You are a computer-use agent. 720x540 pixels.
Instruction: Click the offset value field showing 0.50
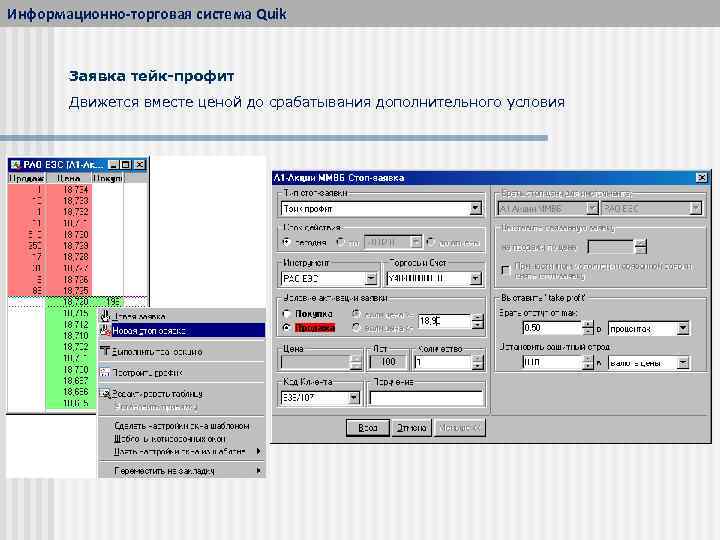point(552,328)
